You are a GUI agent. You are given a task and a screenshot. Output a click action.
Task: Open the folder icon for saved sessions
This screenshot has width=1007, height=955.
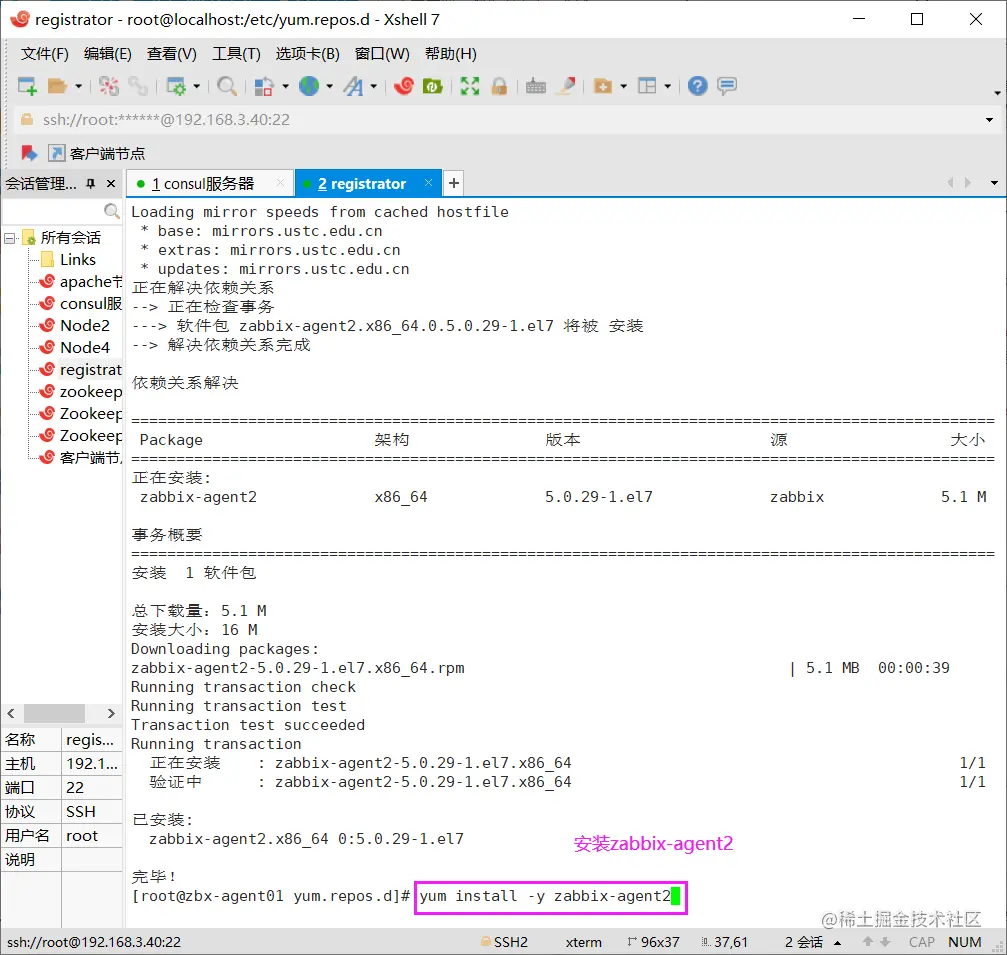click(57, 86)
